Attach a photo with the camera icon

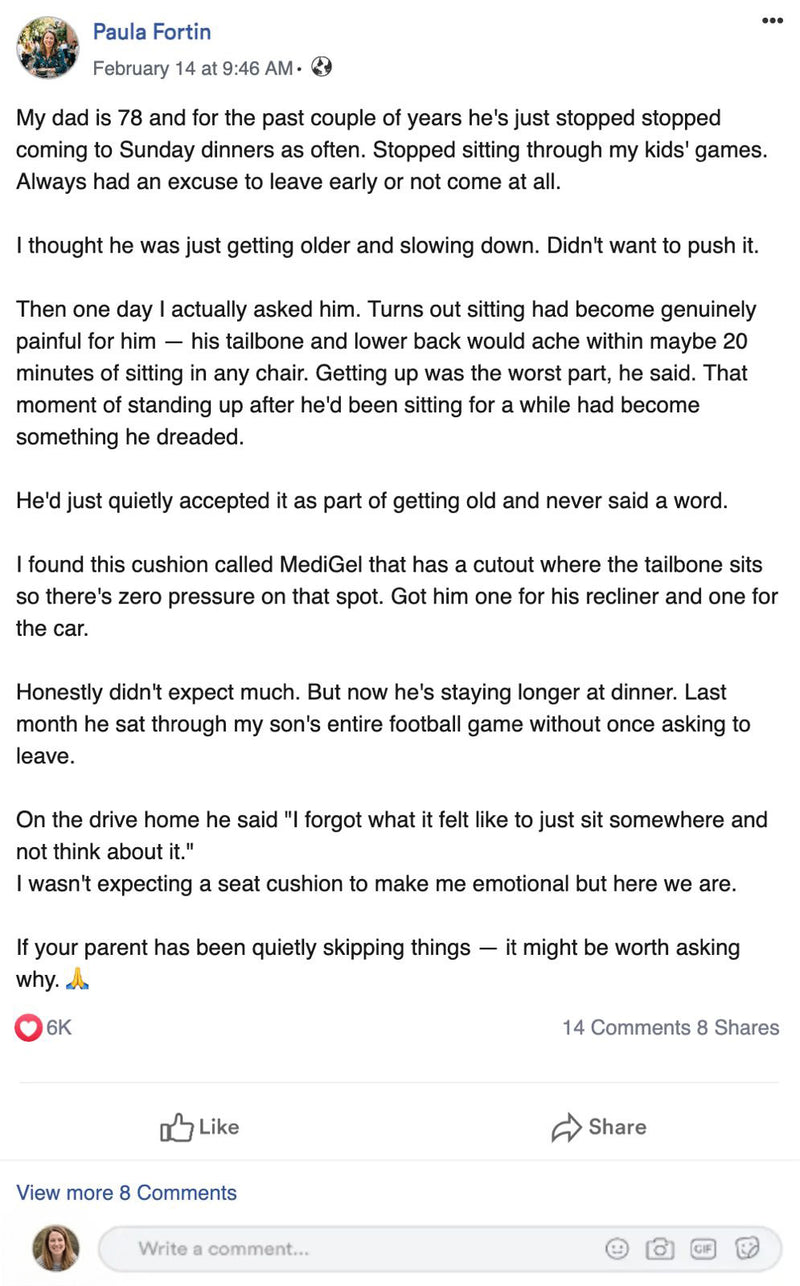pos(660,1248)
